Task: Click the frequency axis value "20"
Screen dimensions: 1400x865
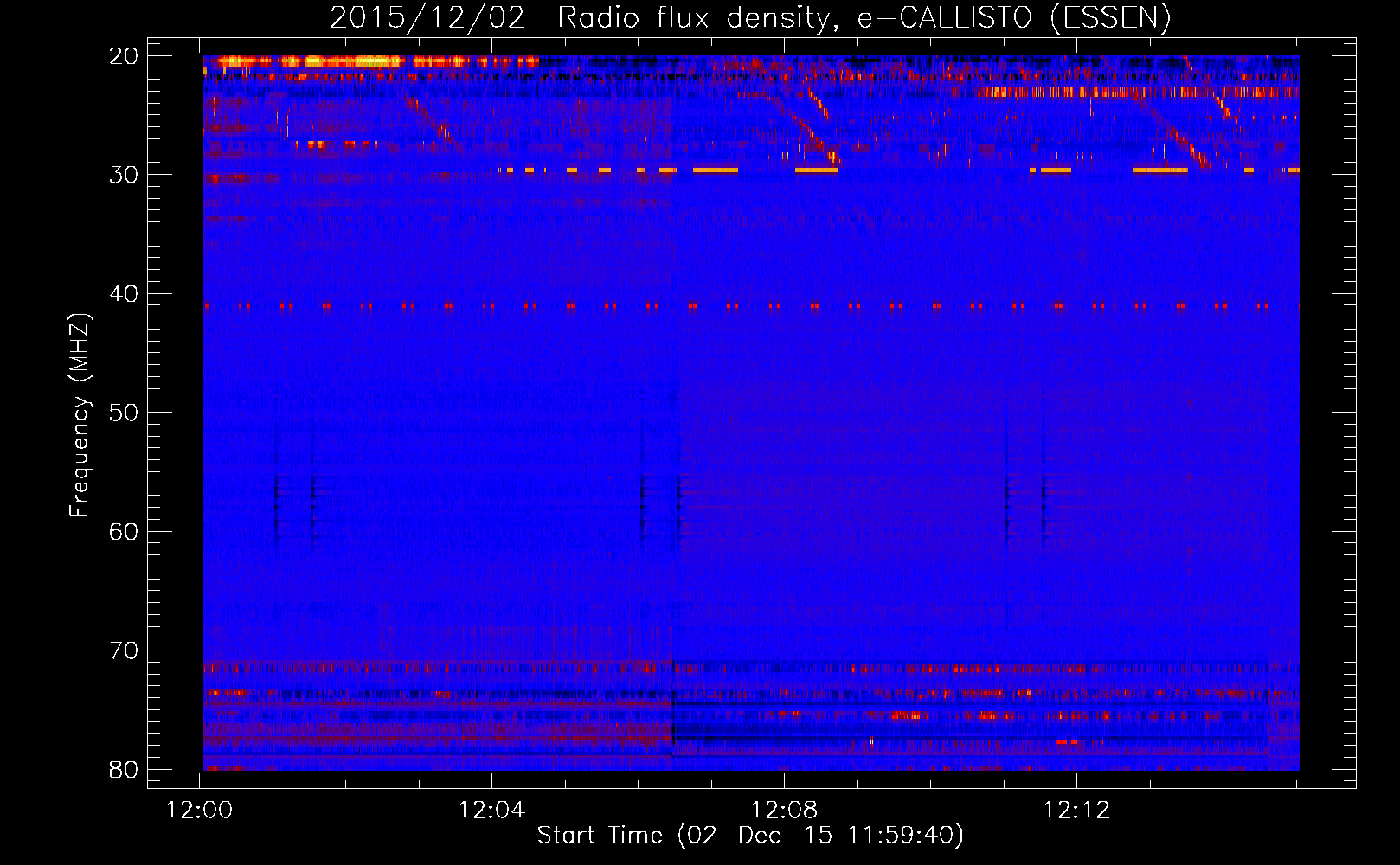Action: pyautogui.click(x=124, y=56)
